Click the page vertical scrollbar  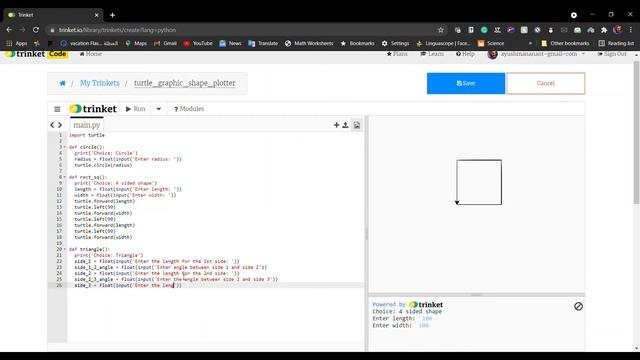coord(636,133)
